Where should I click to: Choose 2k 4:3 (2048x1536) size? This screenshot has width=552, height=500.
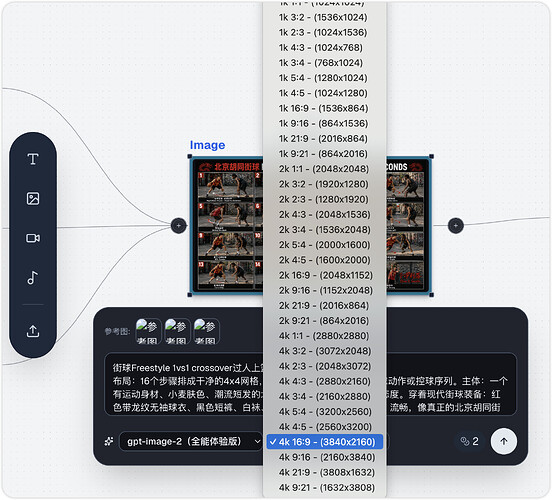325,214
